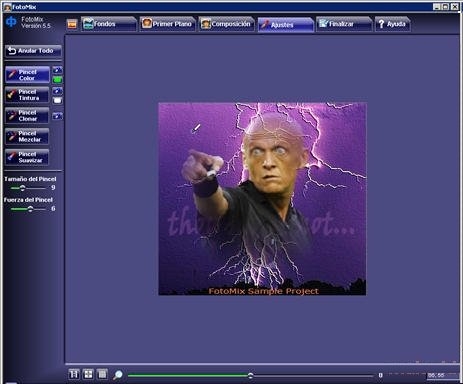The width and height of the screenshot is (463, 384).
Task: Open the green color swatch for Pincel Color
Action: click(x=57, y=80)
